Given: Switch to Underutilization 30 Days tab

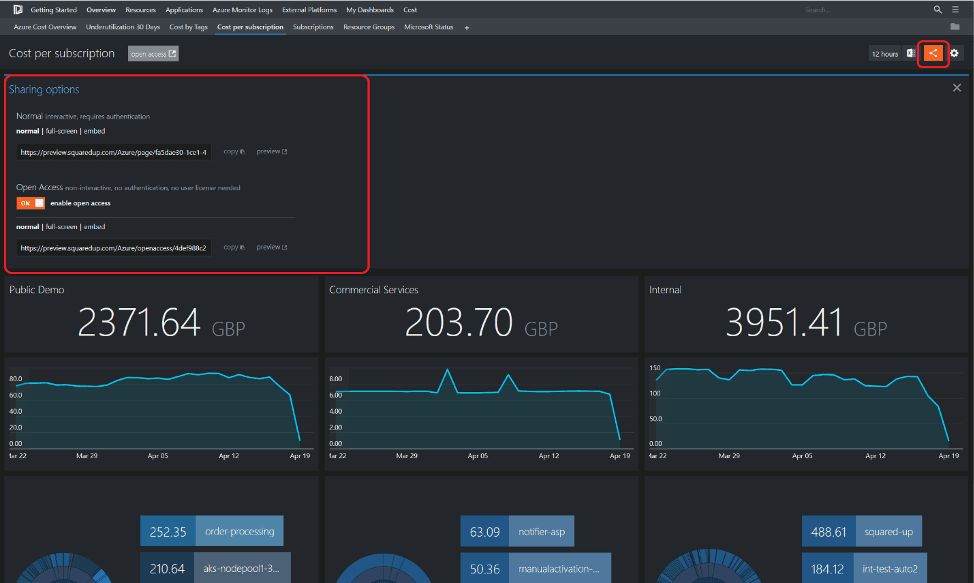Looking at the screenshot, I should 123,27.
